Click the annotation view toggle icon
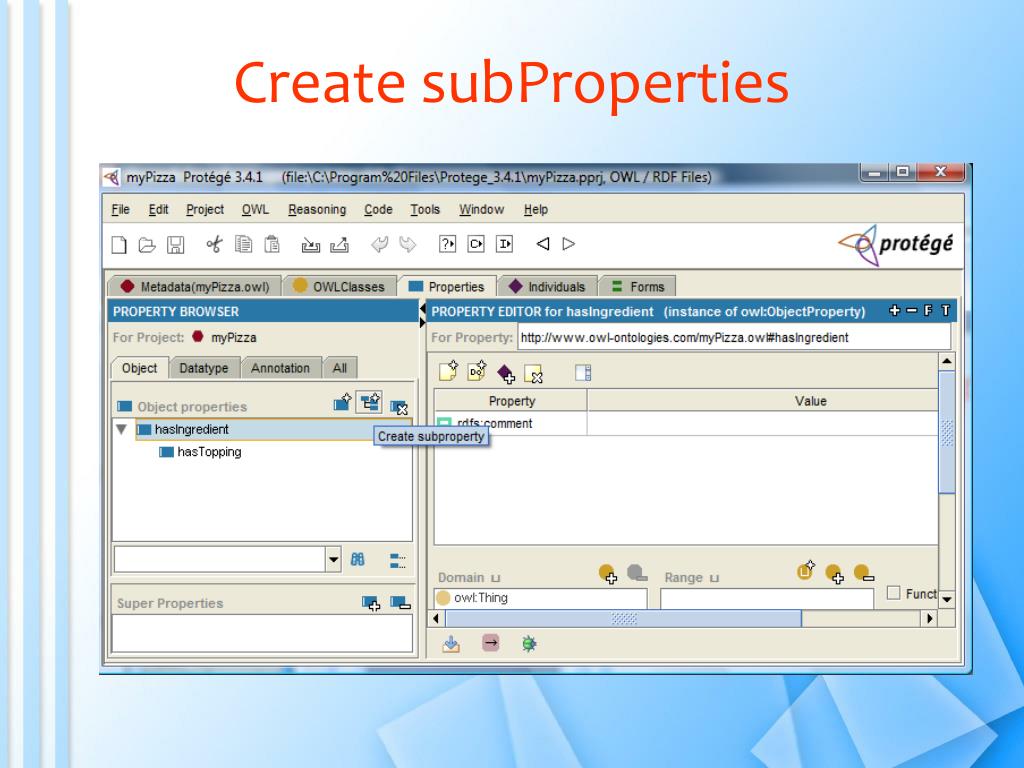This screenshot has height=768, width=1024. [583, 372]
